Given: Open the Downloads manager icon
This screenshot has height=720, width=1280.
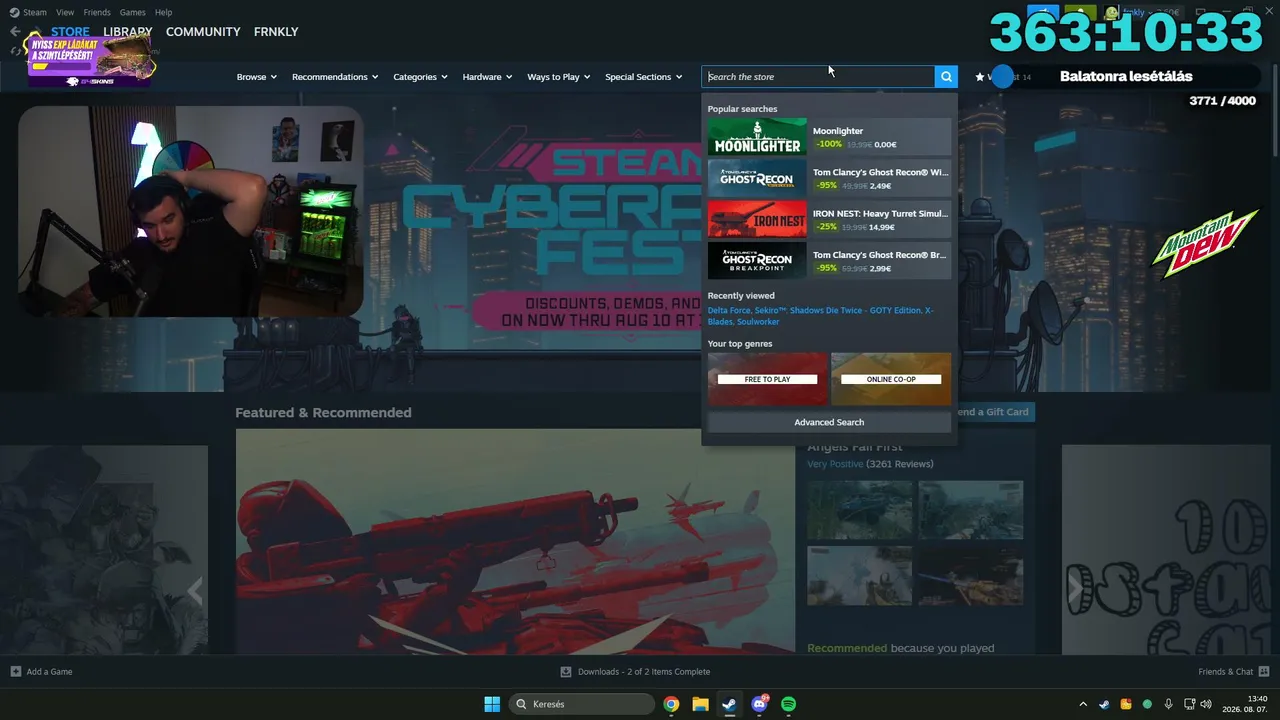Looking at the screenshot, I should [566, 672].
